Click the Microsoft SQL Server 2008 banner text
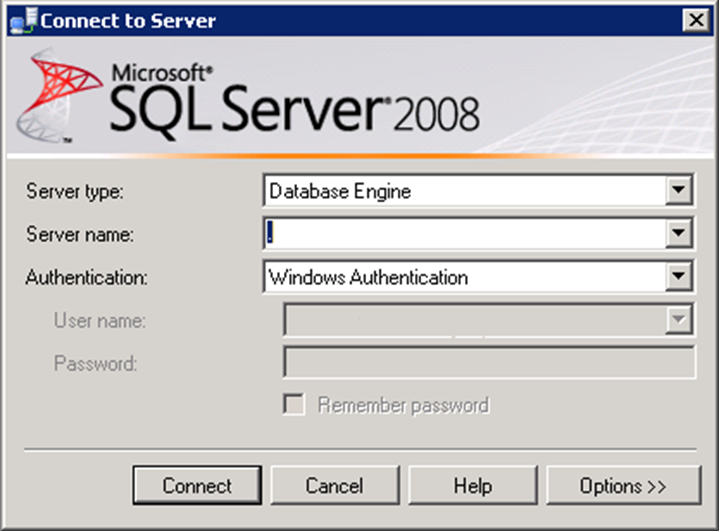Viewport: 719px width, 531px height. pyautogui.click(x=294, y=102)
